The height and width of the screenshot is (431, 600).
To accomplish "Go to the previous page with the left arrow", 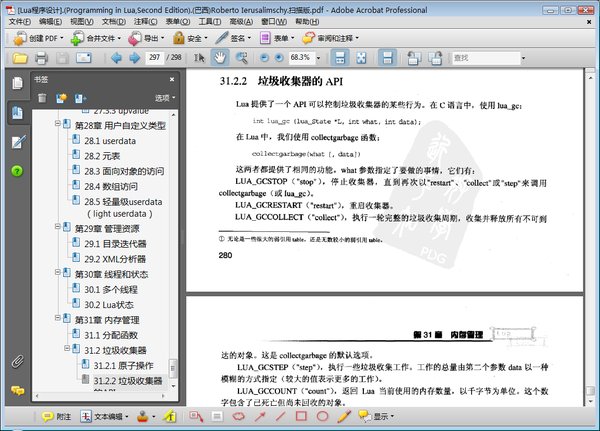I will click(116, 58).
